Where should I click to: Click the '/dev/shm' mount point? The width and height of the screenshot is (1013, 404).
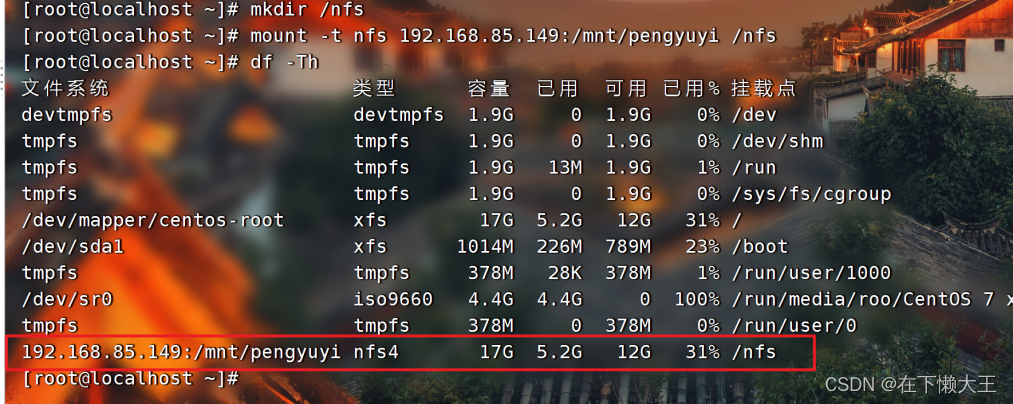(x=778, y=142)
